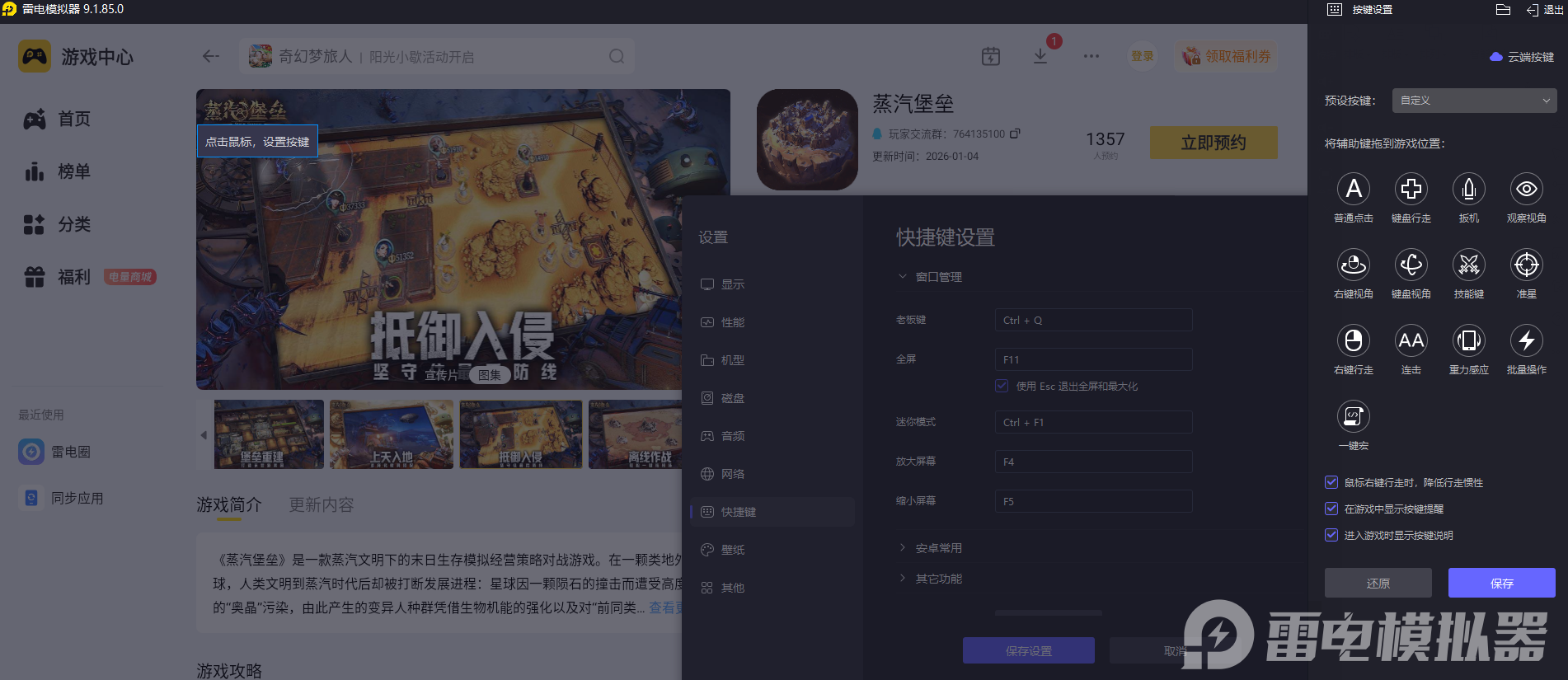Open 性能 settings category
This screenshot has height=680, width=1568.
(772, 322)
